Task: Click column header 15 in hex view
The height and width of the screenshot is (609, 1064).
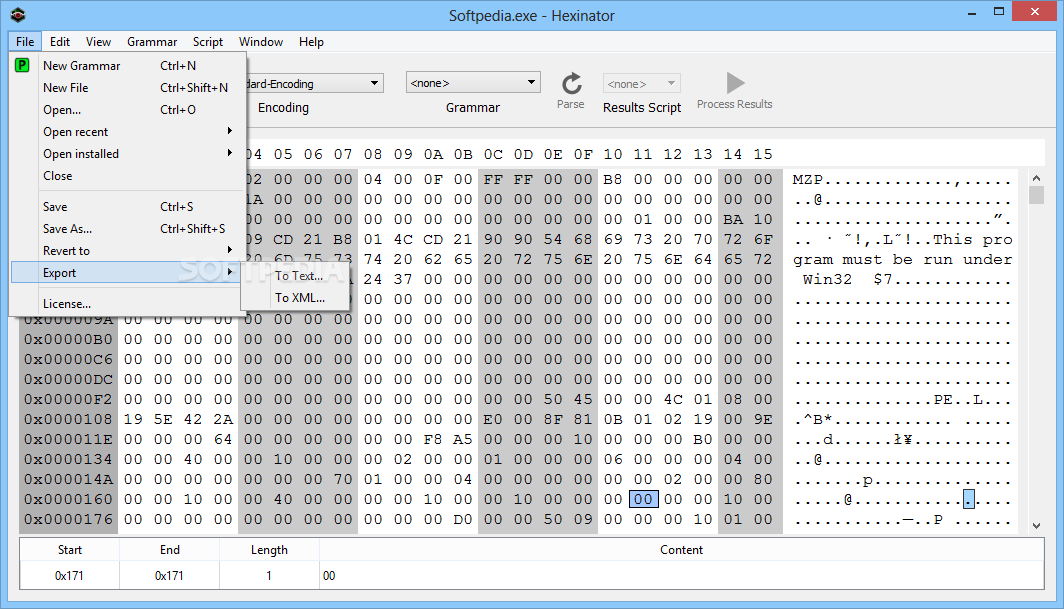Action: click(763, 154)
